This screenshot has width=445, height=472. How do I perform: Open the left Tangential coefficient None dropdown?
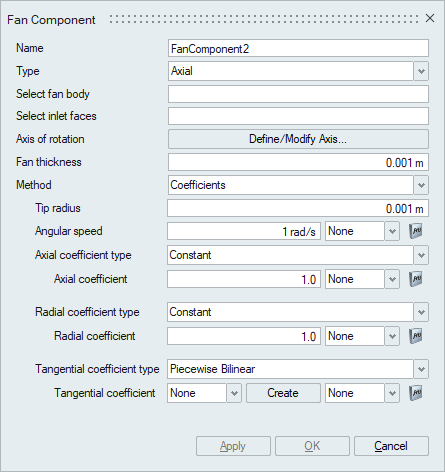tap(234, 393)
